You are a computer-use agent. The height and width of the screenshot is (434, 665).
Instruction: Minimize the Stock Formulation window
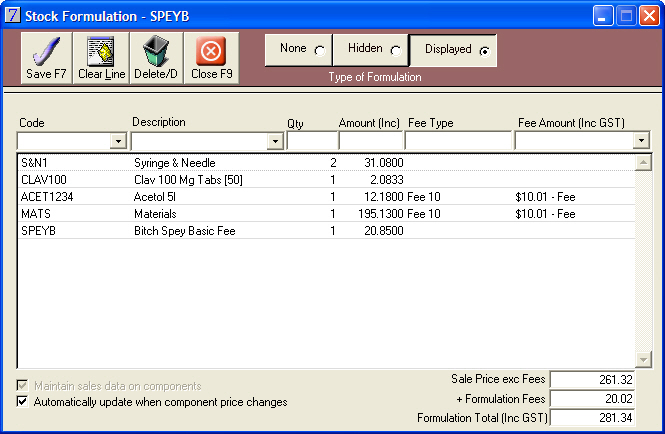click(x=603, y=16)
